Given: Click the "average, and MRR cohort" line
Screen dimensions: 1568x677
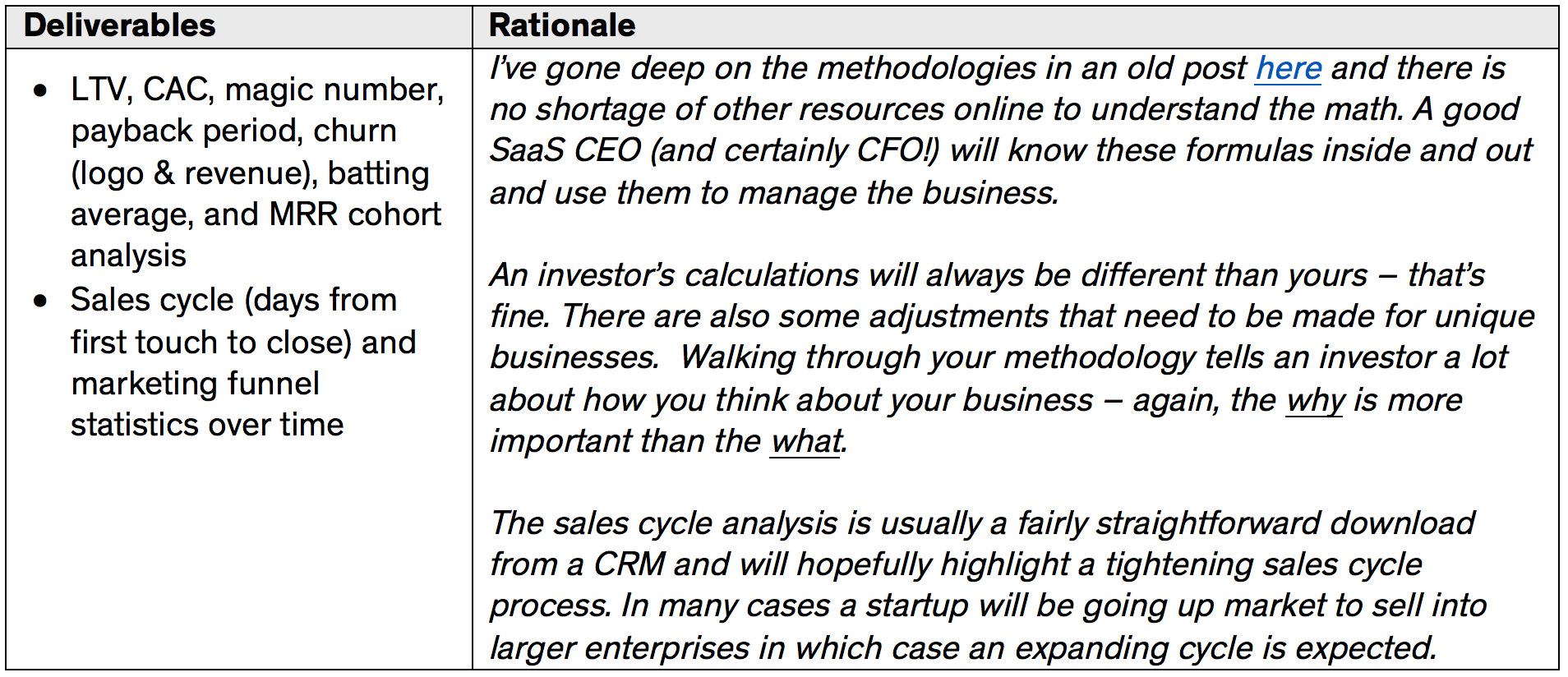Looking at the screenshot, I should click(x=256, y=214).
